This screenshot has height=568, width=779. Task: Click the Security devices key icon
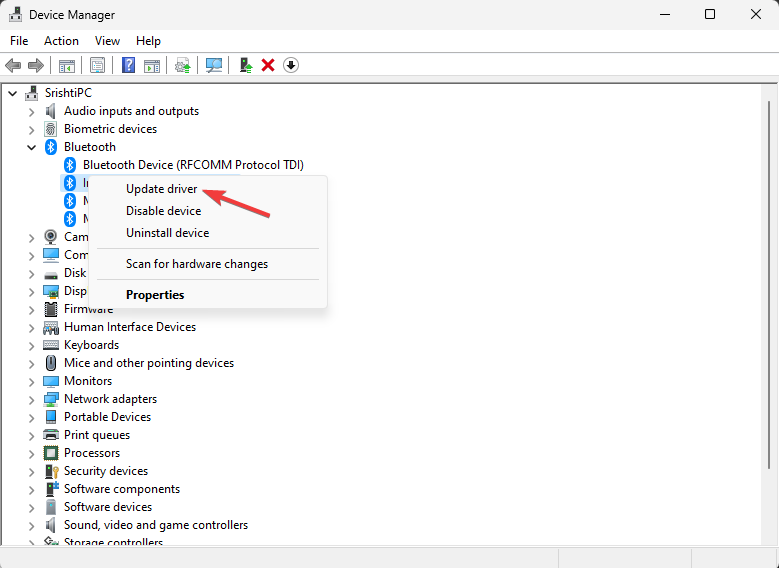pyautogui.click(x=51, y=471)
